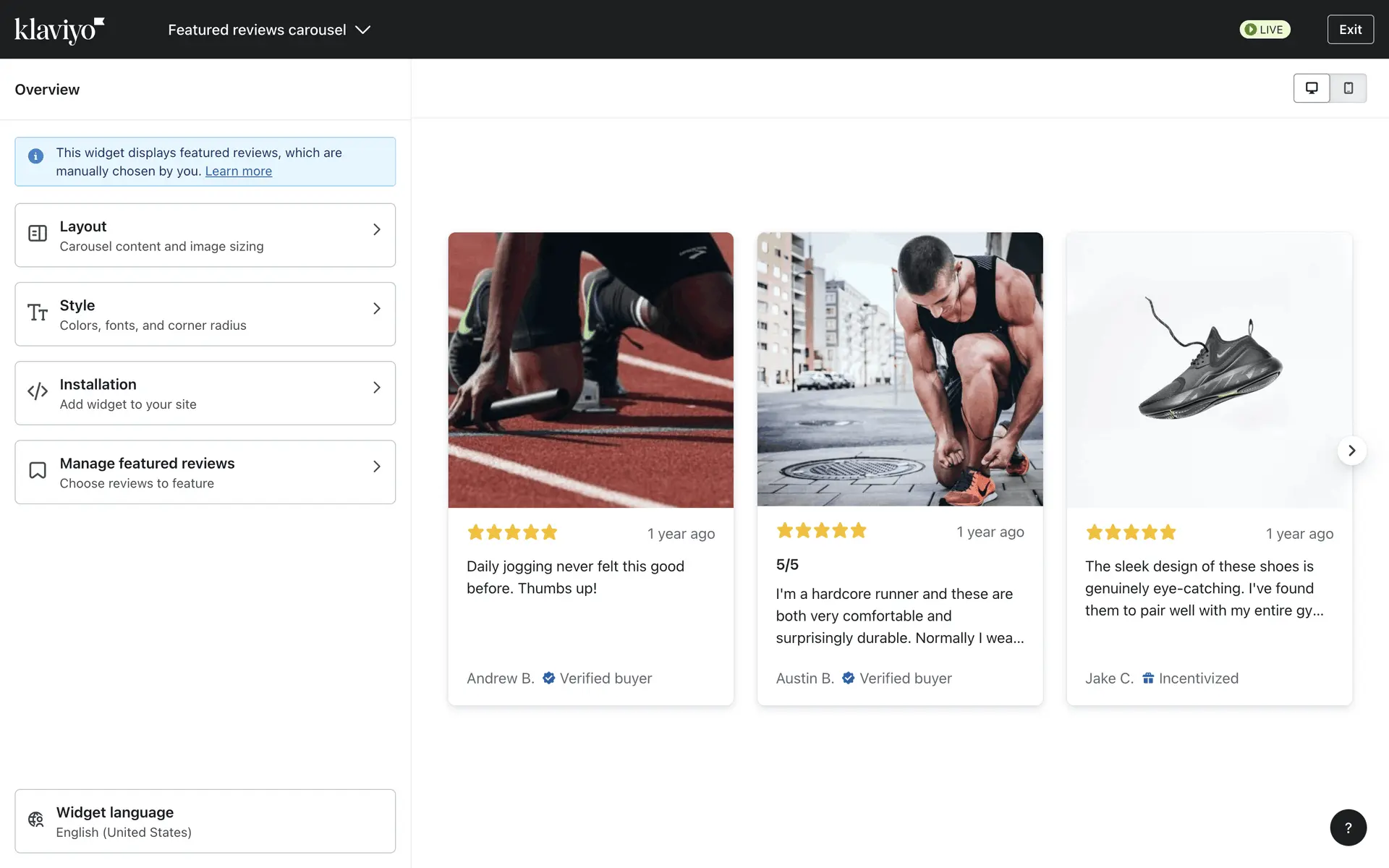Image resolution: width=1389 pixels, height=868 pixels.
Task: Follow the Learn more link
Action: pyautogui.click(x=238, y=171)
